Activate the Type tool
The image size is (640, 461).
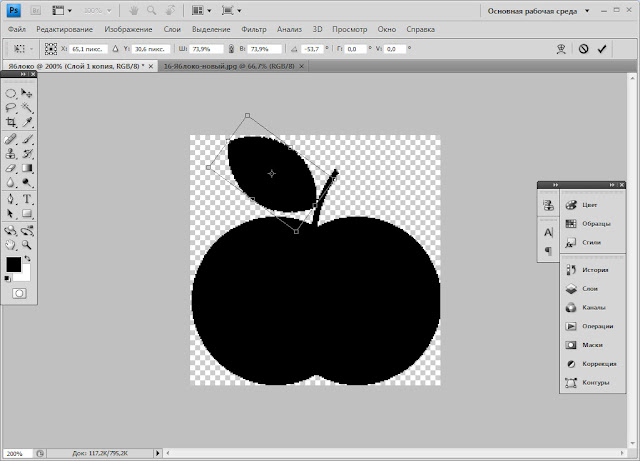pos(27,199)
